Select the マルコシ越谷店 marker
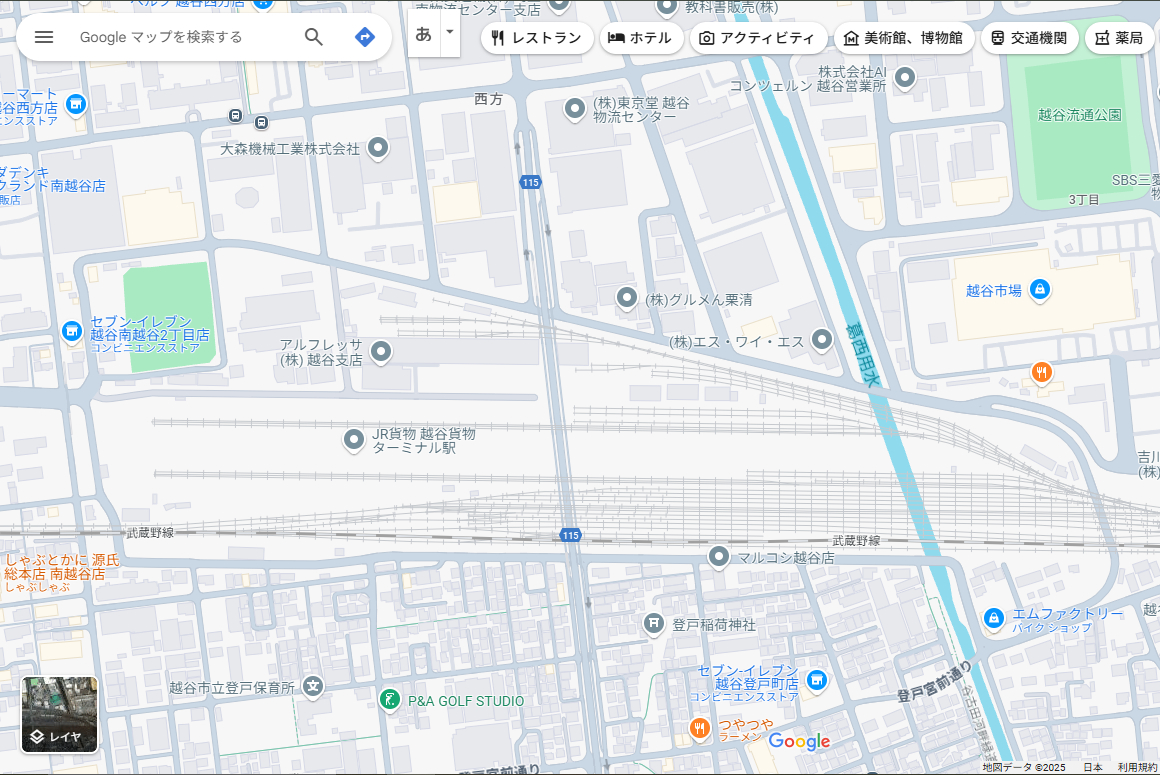 click(x=718, y=557)
